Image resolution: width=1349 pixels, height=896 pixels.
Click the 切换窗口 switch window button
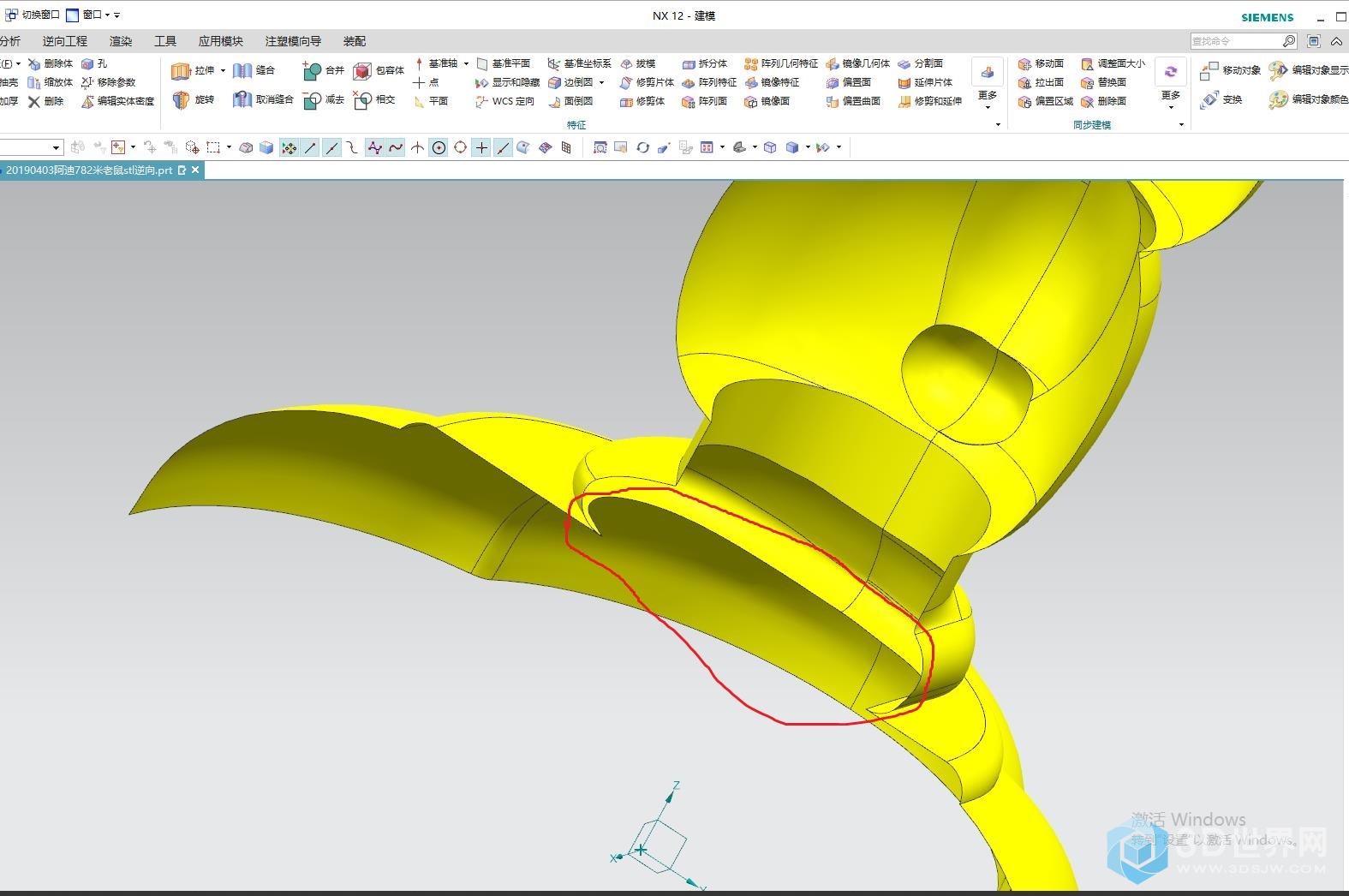click(x=33, y=15)
